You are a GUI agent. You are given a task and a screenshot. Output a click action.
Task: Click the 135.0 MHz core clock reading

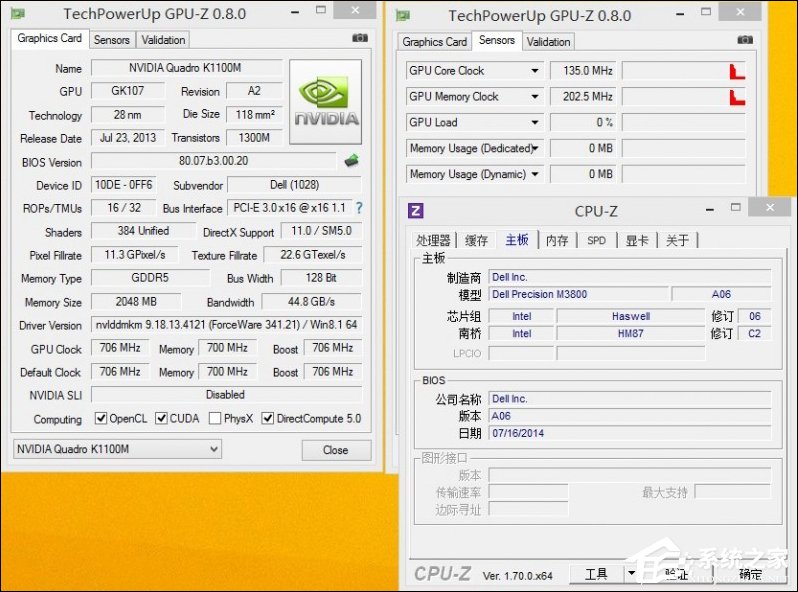pyautogui.click(x=583, y=71)
